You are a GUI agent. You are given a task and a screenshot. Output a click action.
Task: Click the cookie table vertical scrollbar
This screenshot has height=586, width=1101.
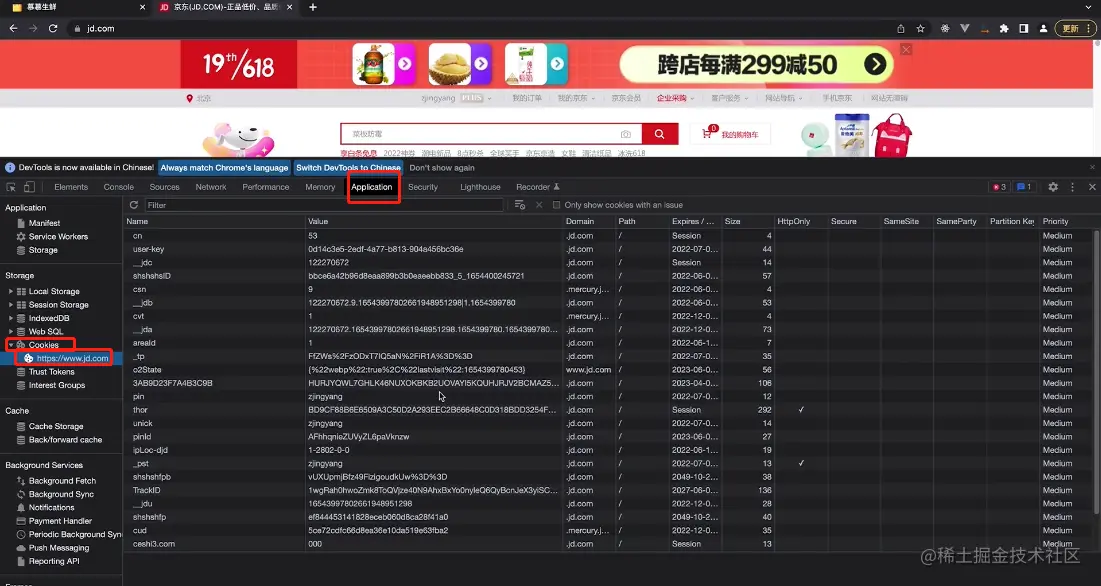(1096, 372)
